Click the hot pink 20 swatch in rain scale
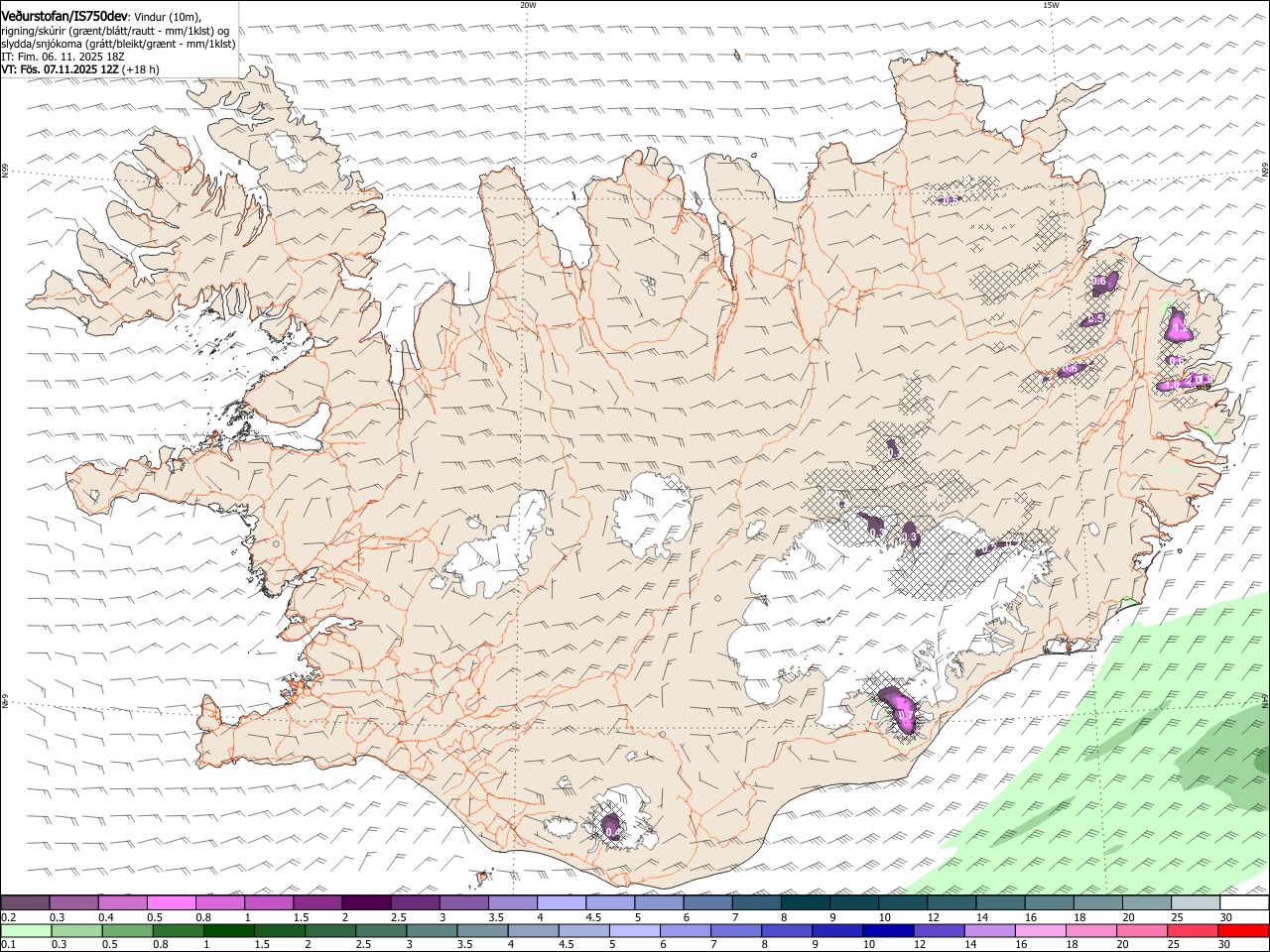The image size is (1270, 952). click(1141, 930)
